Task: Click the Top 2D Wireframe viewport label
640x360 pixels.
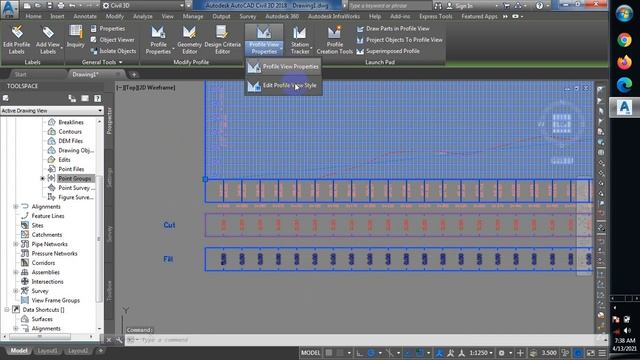Action: click(x=146, y=87)
